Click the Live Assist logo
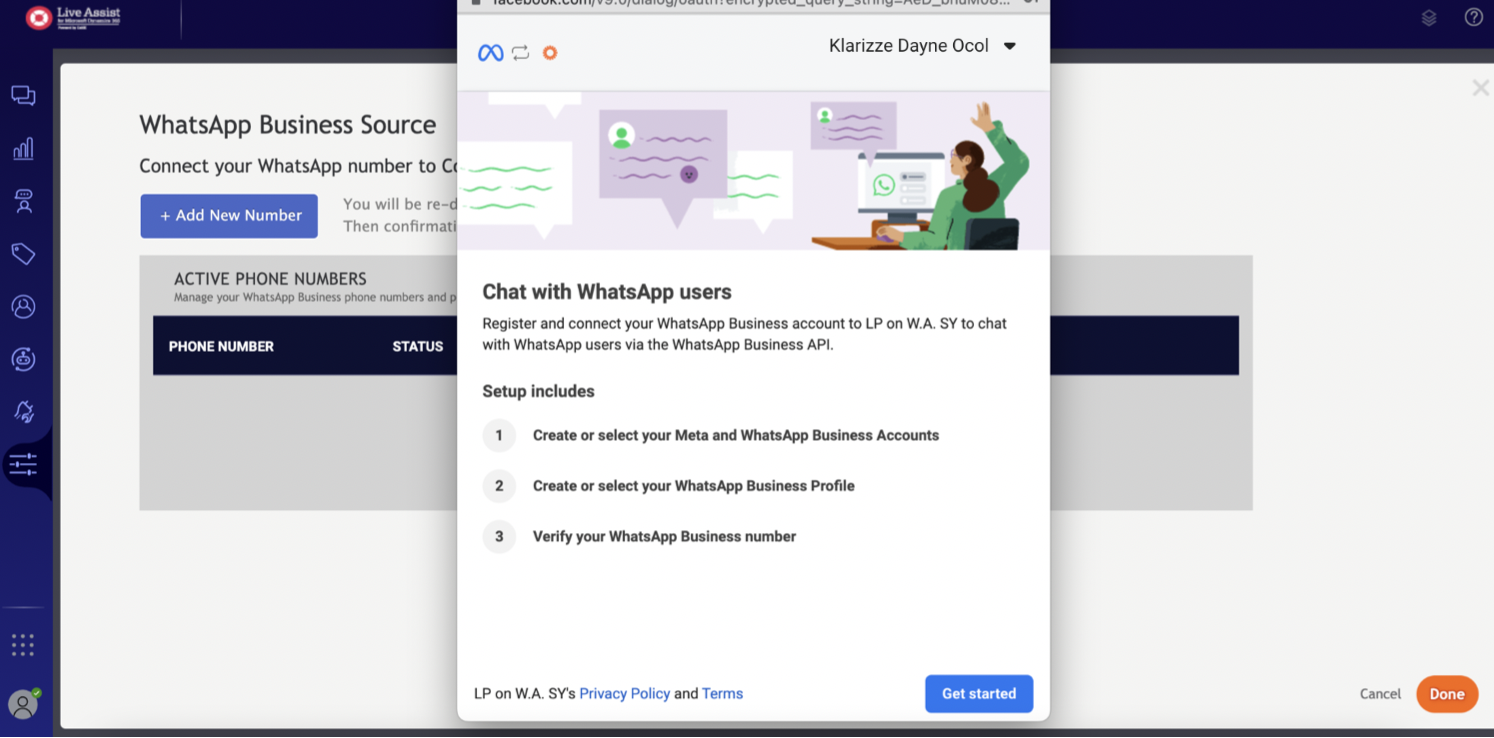 point(73,17)
